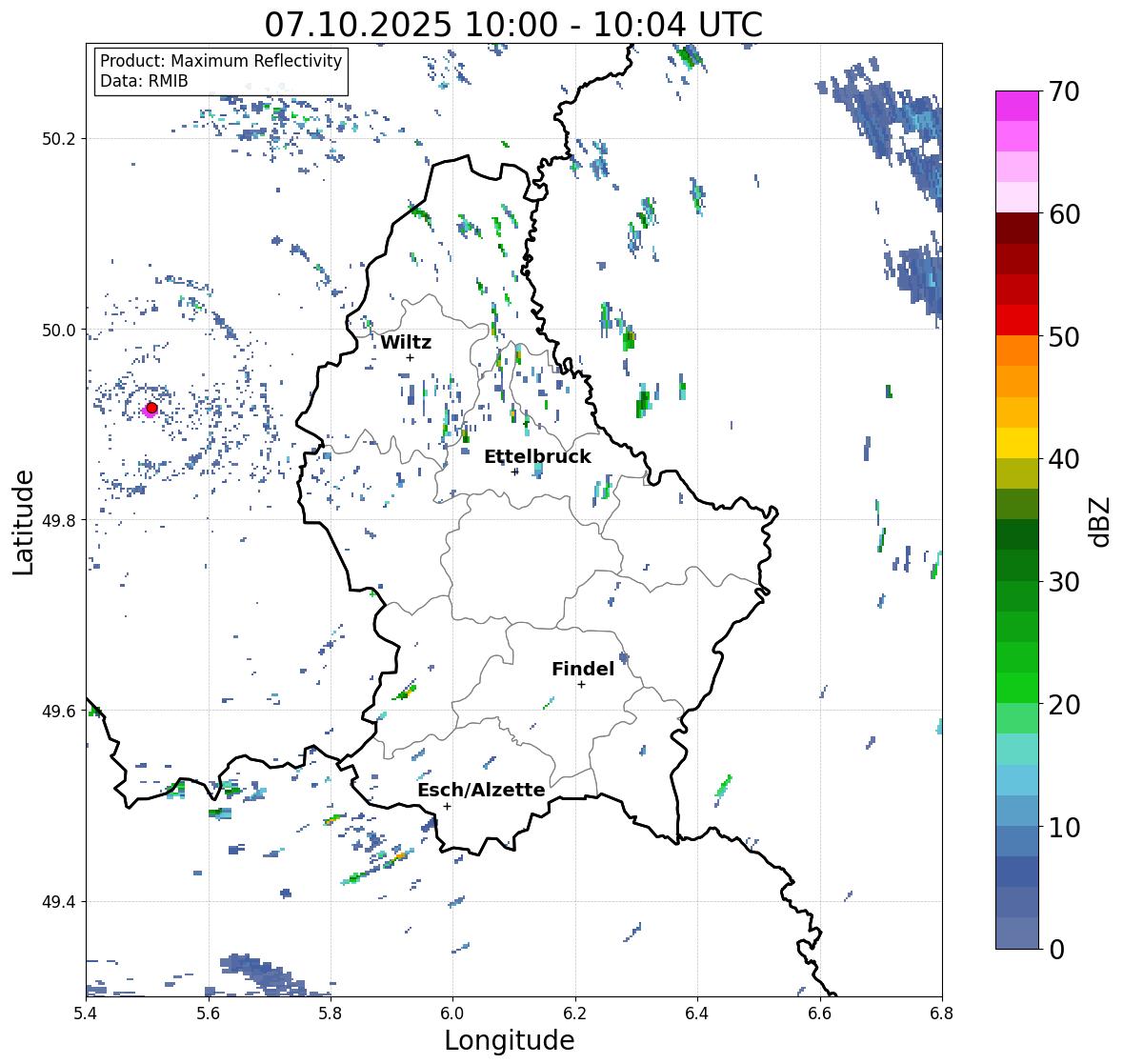The width and height of the screenshot is (1123, 1064).
Task: Click colorbar tick value 30
Action: coord(1064,582)
